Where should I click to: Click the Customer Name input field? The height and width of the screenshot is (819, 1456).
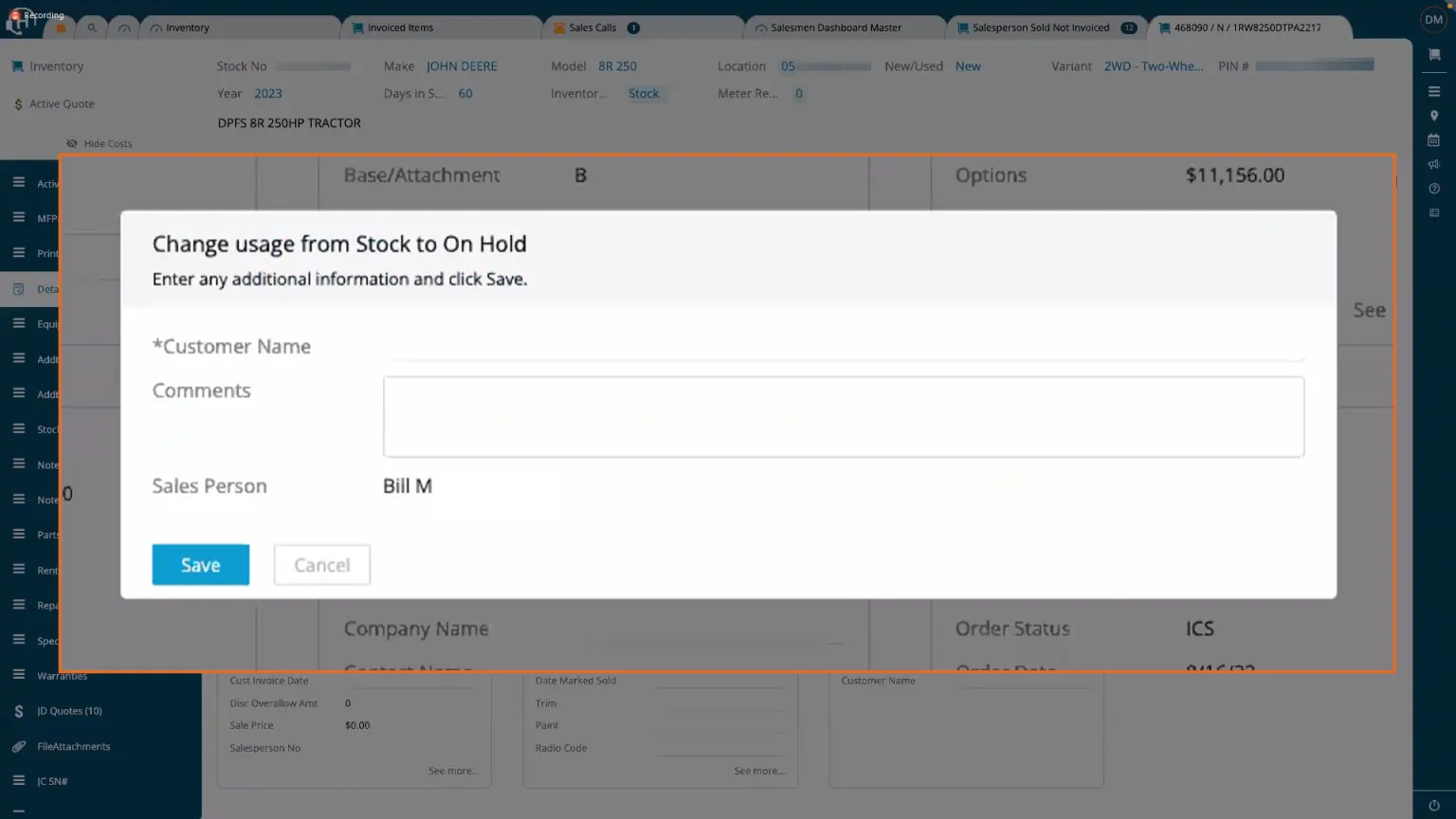[x=844, y=348]
